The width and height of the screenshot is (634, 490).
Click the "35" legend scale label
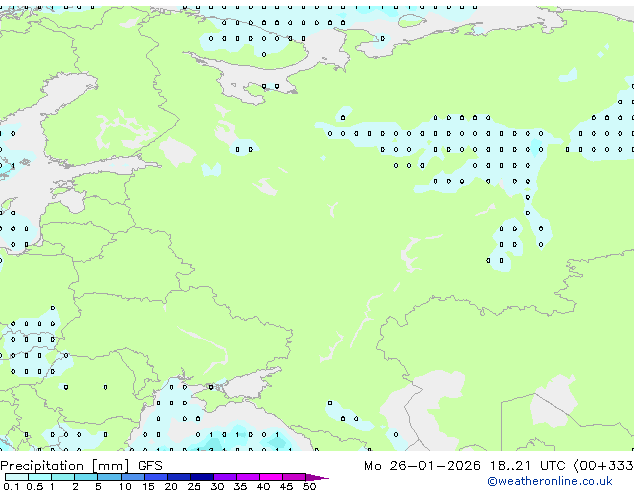pos(240,486)
